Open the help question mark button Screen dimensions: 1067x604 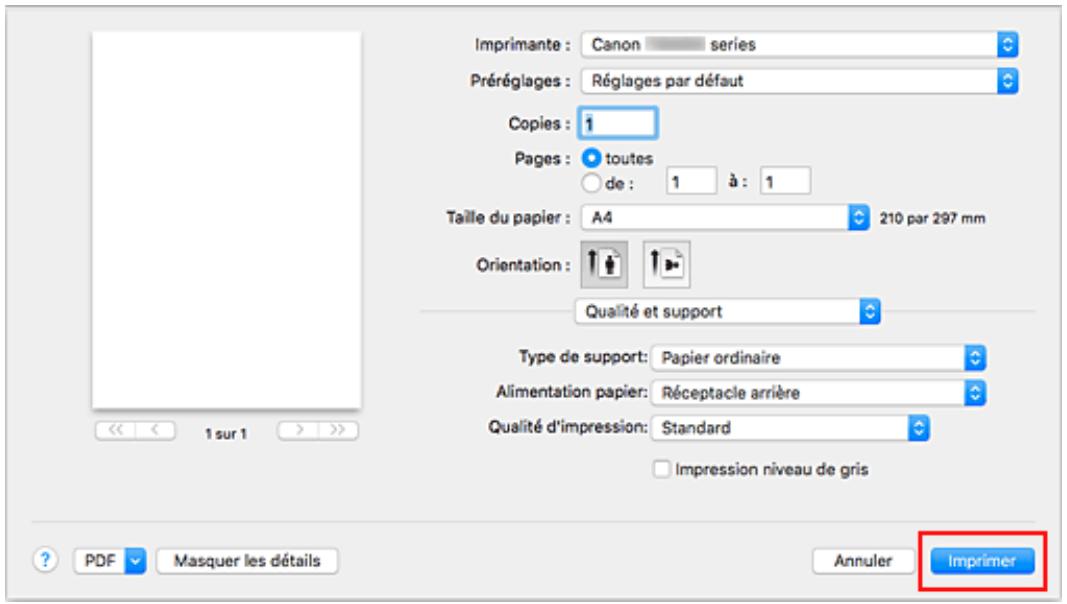pyautogui.click(x=45, y=560)
